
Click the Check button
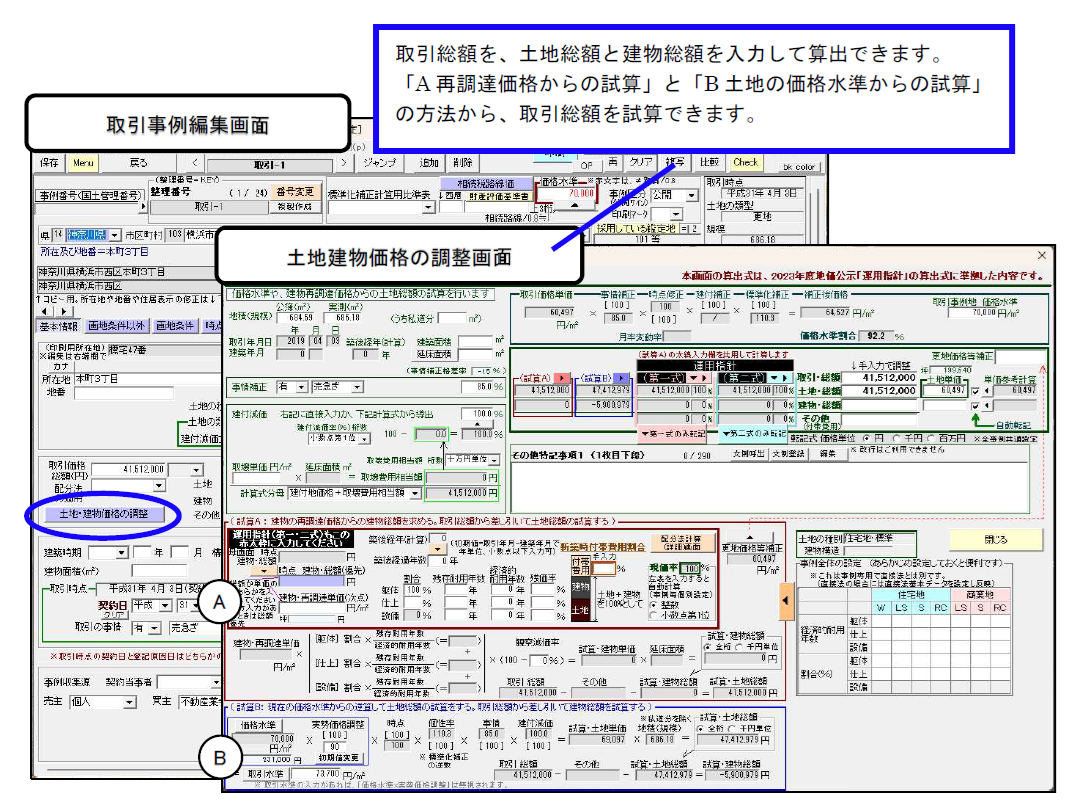(745, 162)
